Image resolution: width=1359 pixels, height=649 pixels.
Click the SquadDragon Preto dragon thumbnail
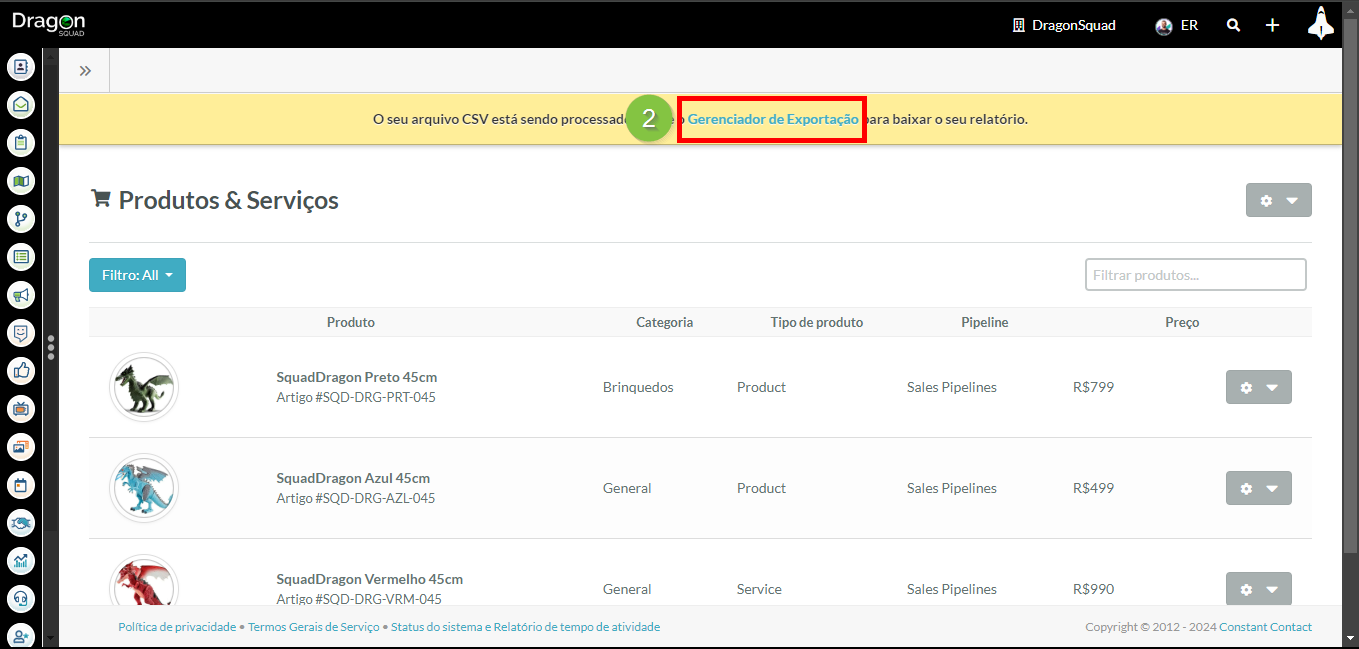pyautogui.click(x=144, y=387)
